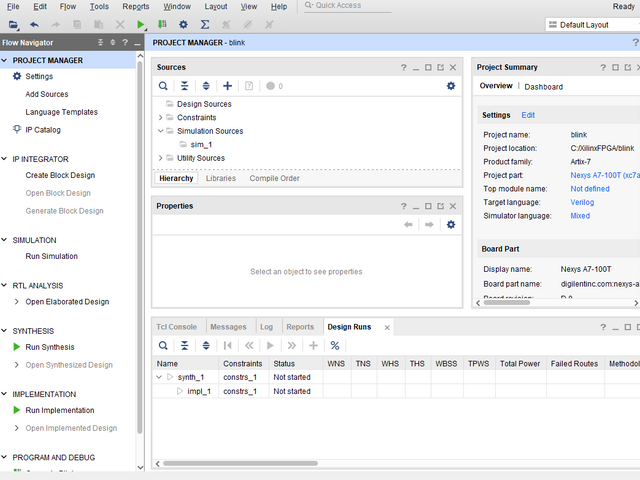Image resolution: width=640 pixels, height=480 pixels.
Task: Switch to the Tcl Console tab
Action: 176,327
